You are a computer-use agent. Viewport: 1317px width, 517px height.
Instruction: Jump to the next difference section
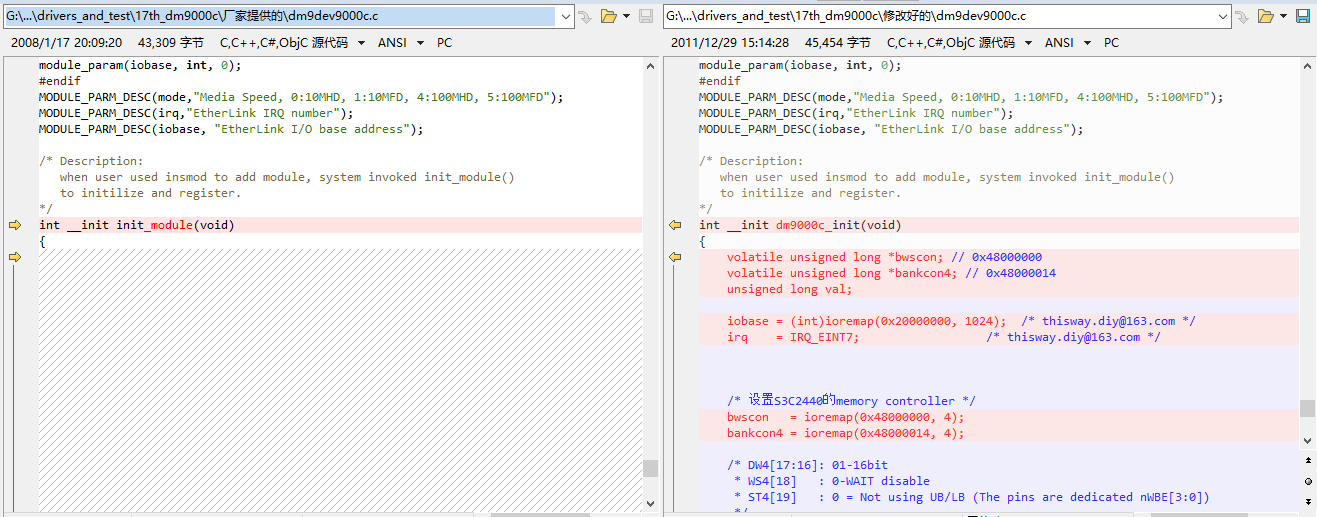1308,500
